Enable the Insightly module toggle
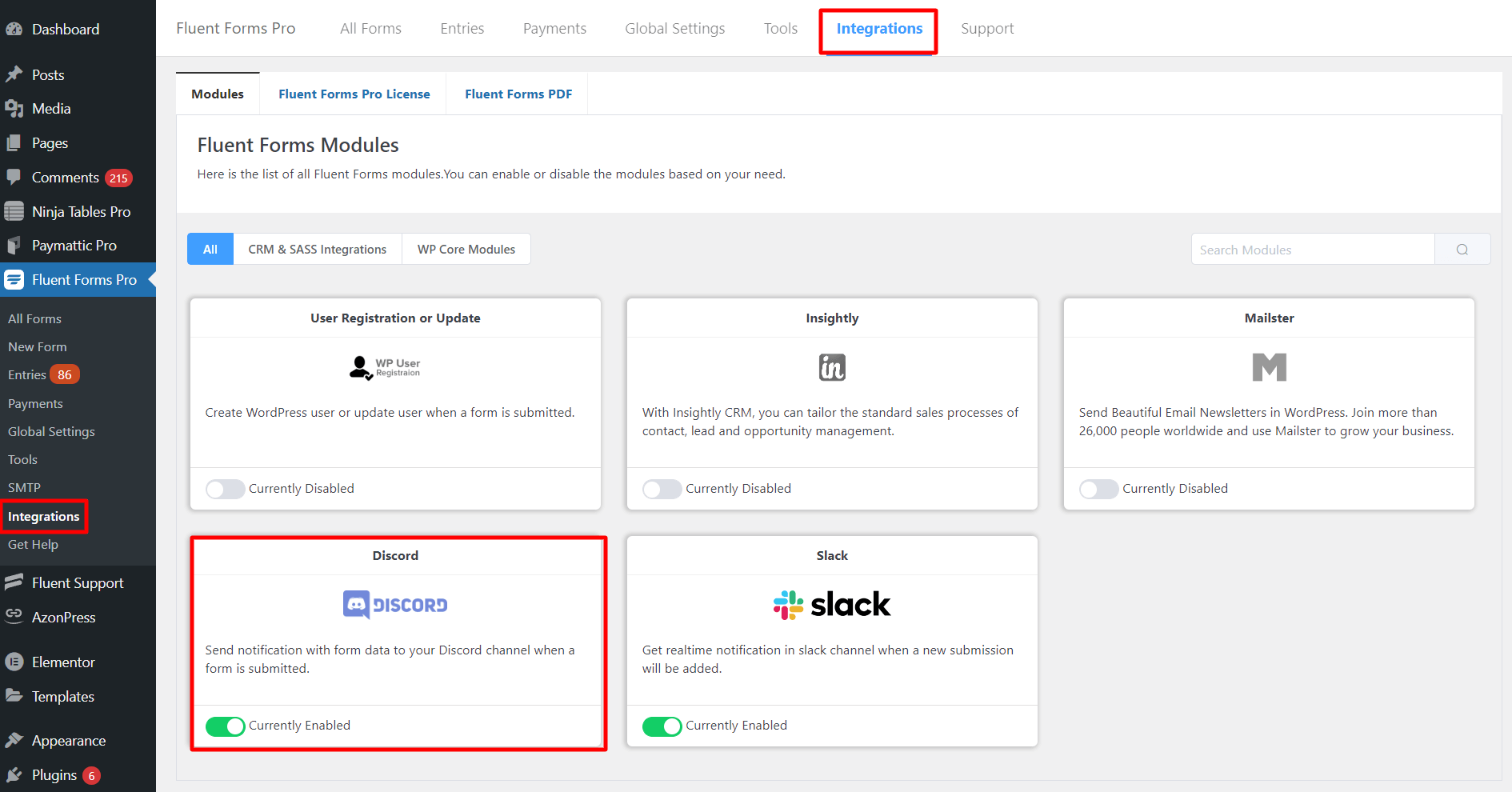The height and width of the screenshot is (792, 1512). pyautogui.click(x=662, y=489)
